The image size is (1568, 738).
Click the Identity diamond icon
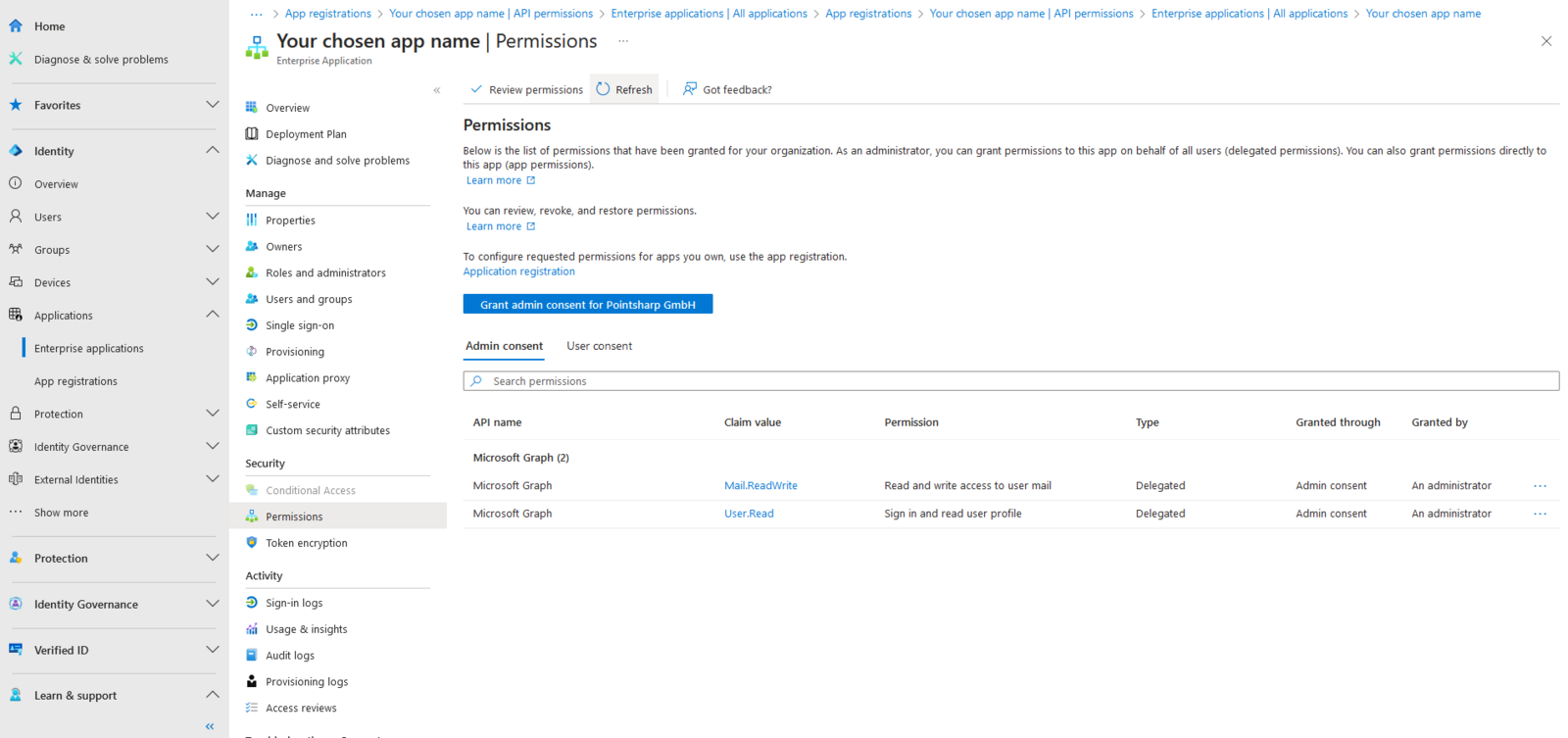(16, 151)
